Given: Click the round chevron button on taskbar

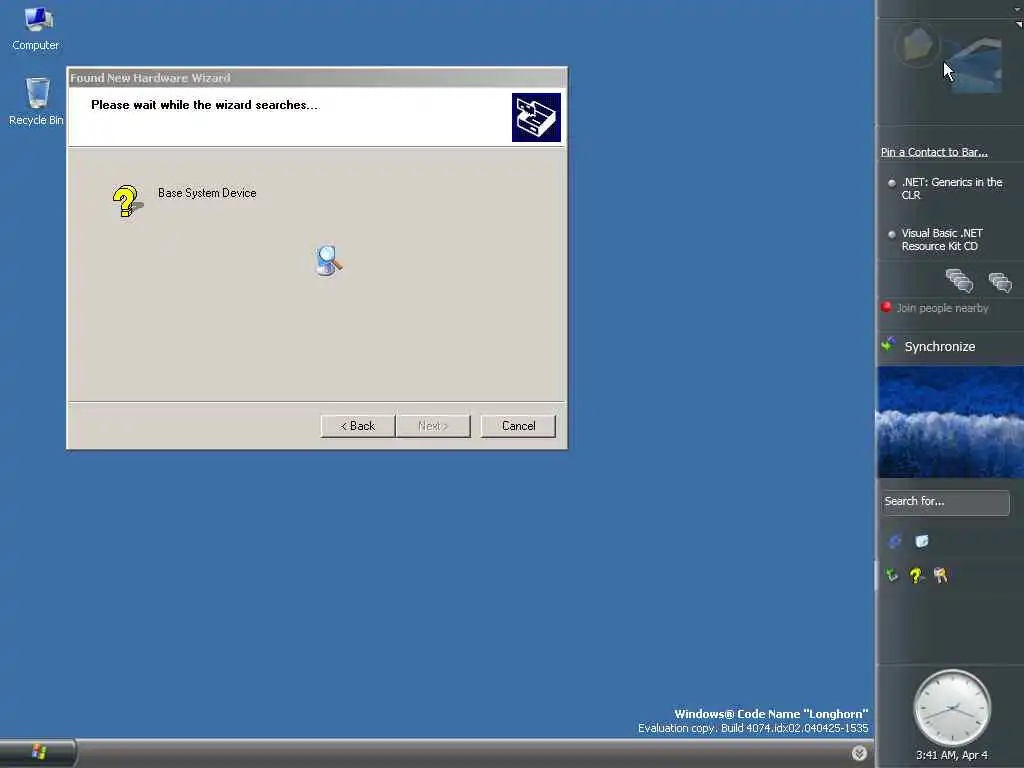Looking at the screenshot, I should [x=859, y=753].
